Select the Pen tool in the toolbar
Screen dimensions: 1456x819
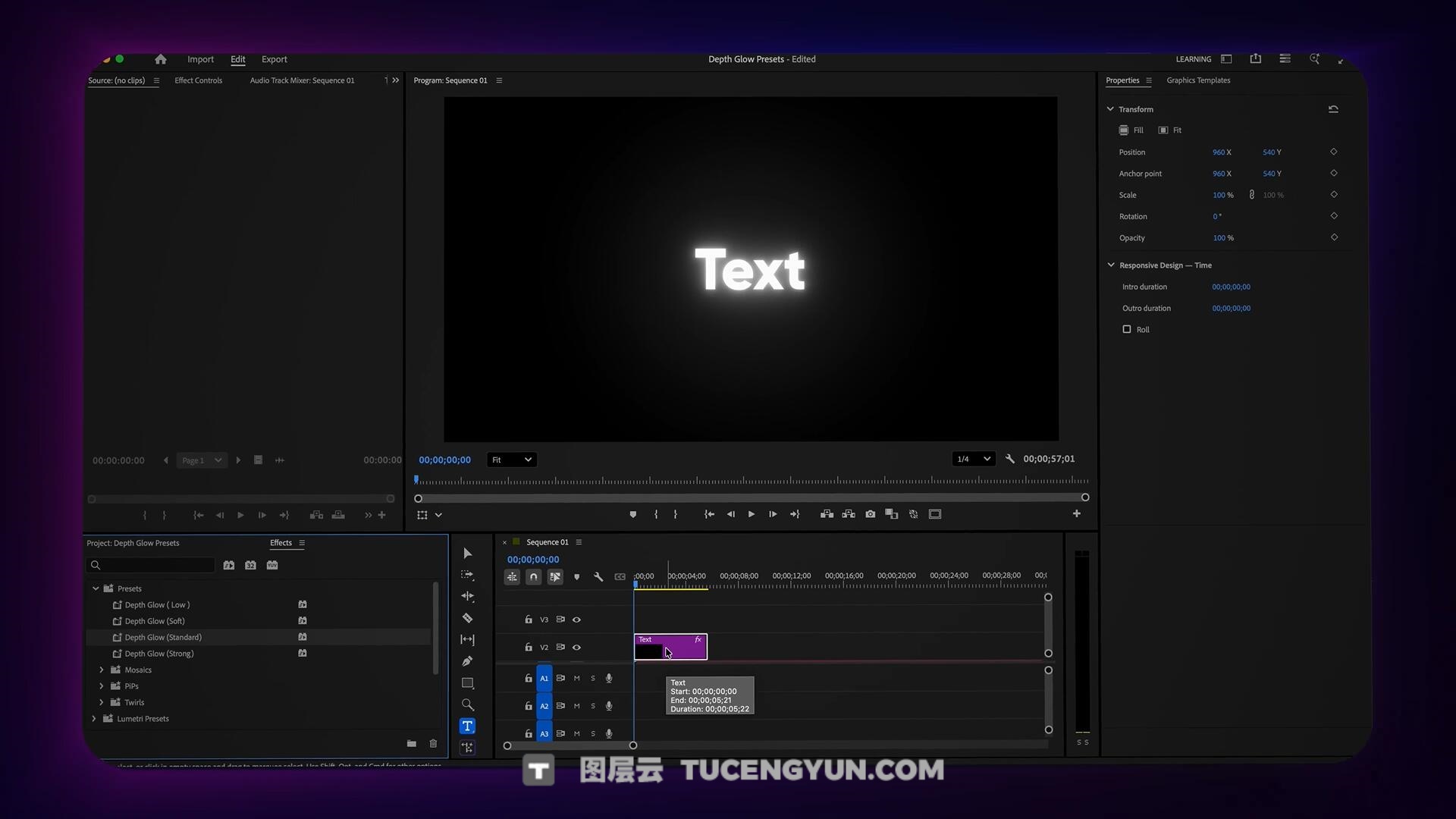[x=467, y=661]
